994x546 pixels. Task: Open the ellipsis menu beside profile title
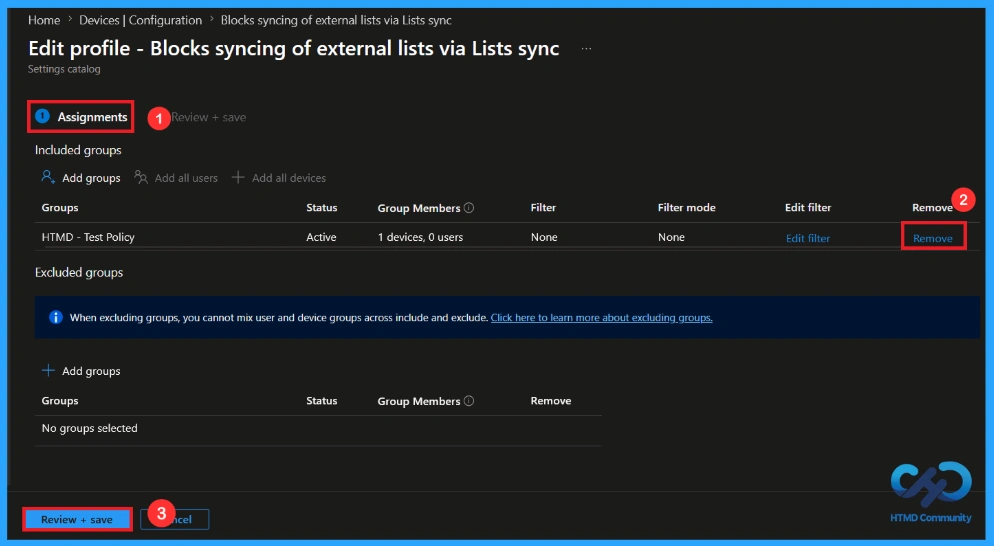(586, 49)
